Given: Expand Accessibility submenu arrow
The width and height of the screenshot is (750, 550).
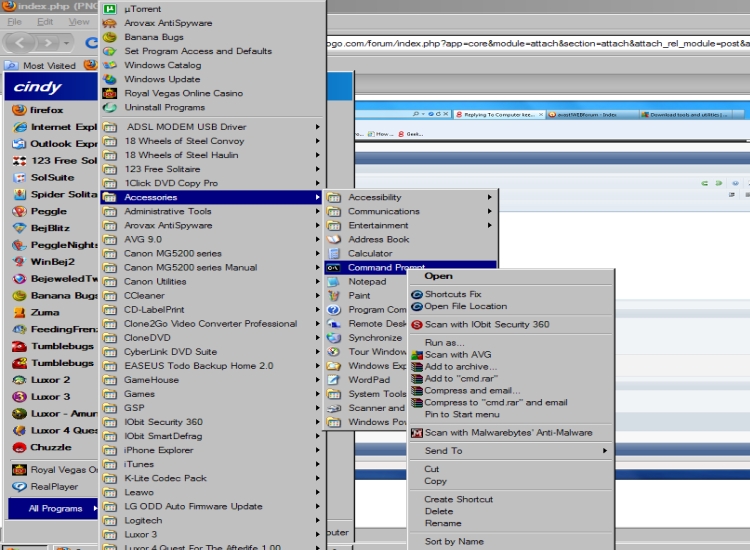Looking at the screenshot, I should [489, 197].
